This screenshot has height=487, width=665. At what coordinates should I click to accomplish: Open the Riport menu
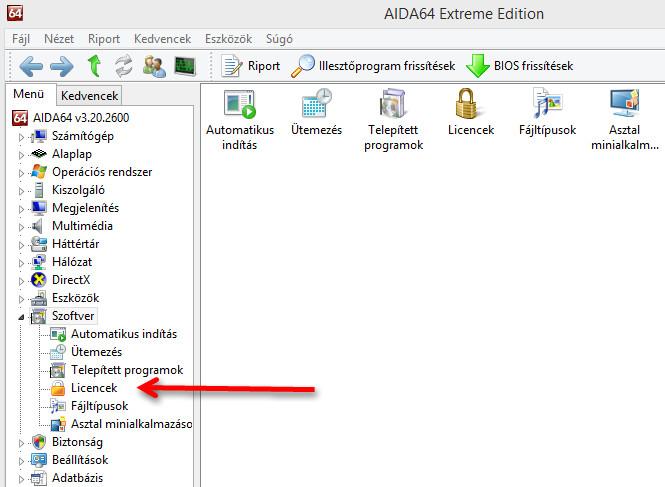point(104,39)
